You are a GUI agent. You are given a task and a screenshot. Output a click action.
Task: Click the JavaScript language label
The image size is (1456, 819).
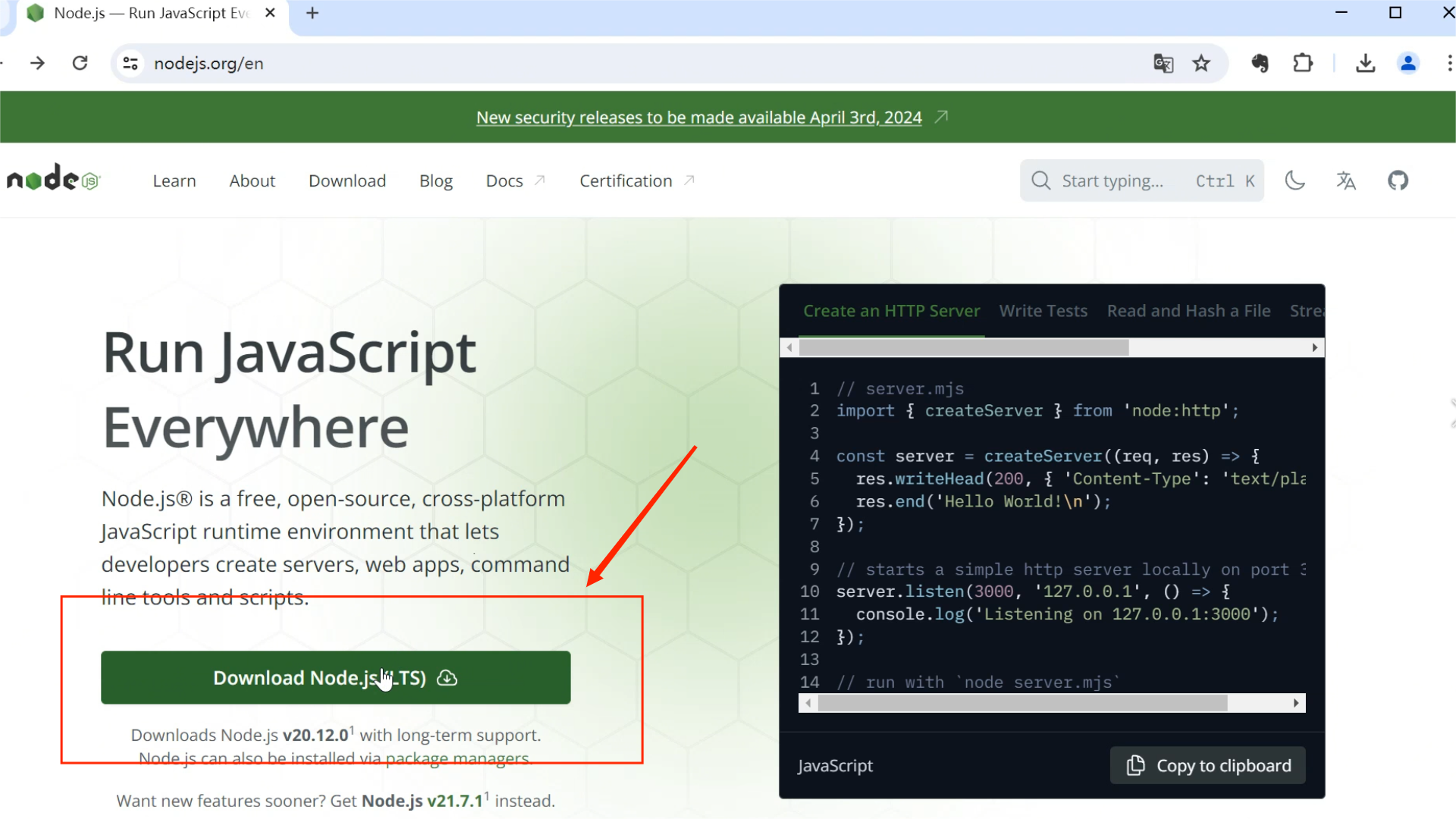[x=835, y=766]
